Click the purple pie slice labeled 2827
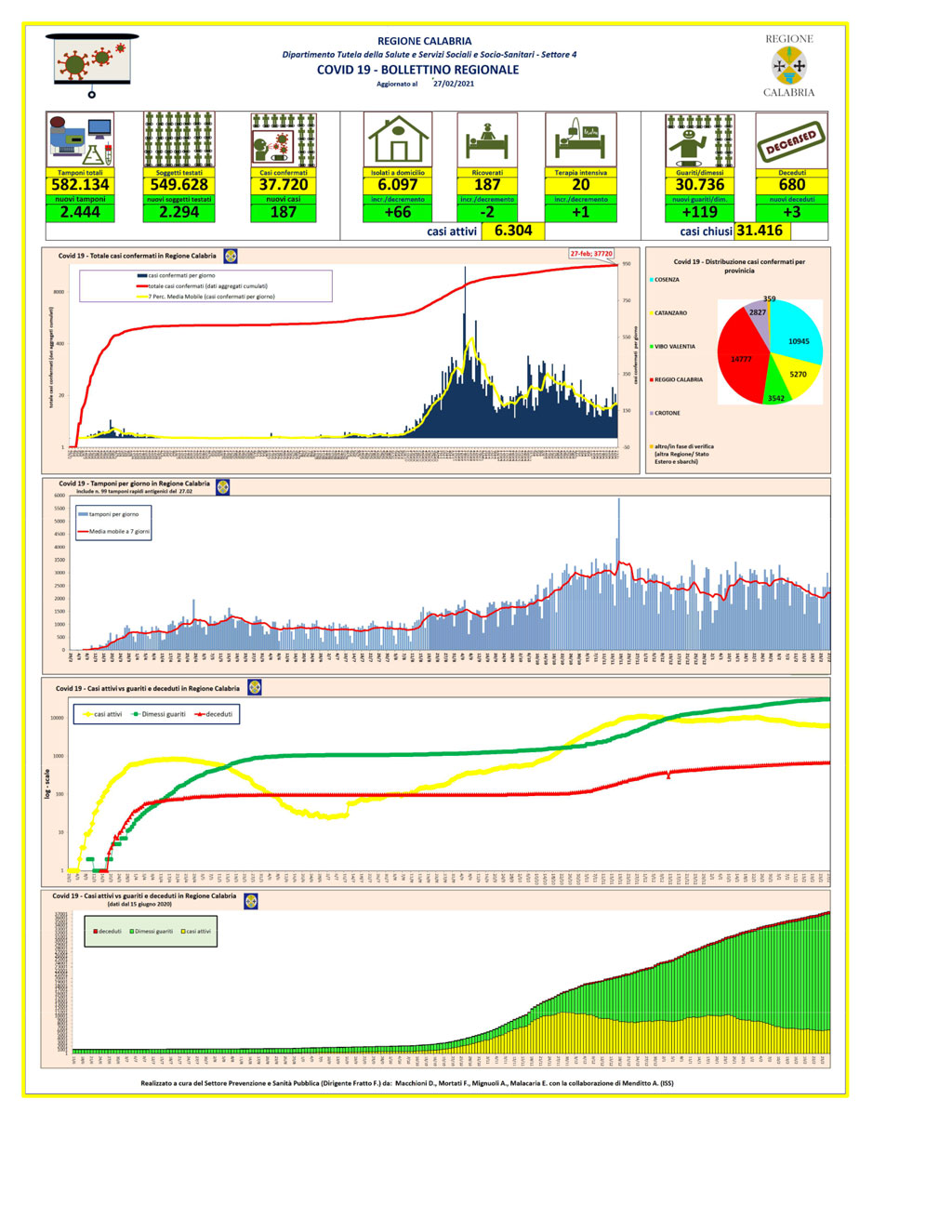The width and height of the screenshot is (952, 1232). [x=758, y=318]
